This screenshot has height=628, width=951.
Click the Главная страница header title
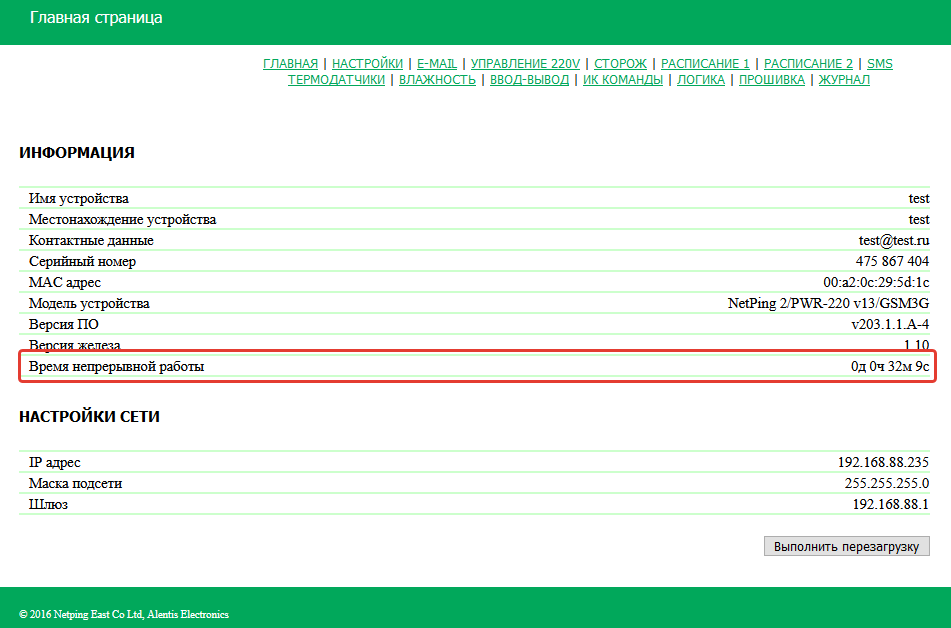96,18
